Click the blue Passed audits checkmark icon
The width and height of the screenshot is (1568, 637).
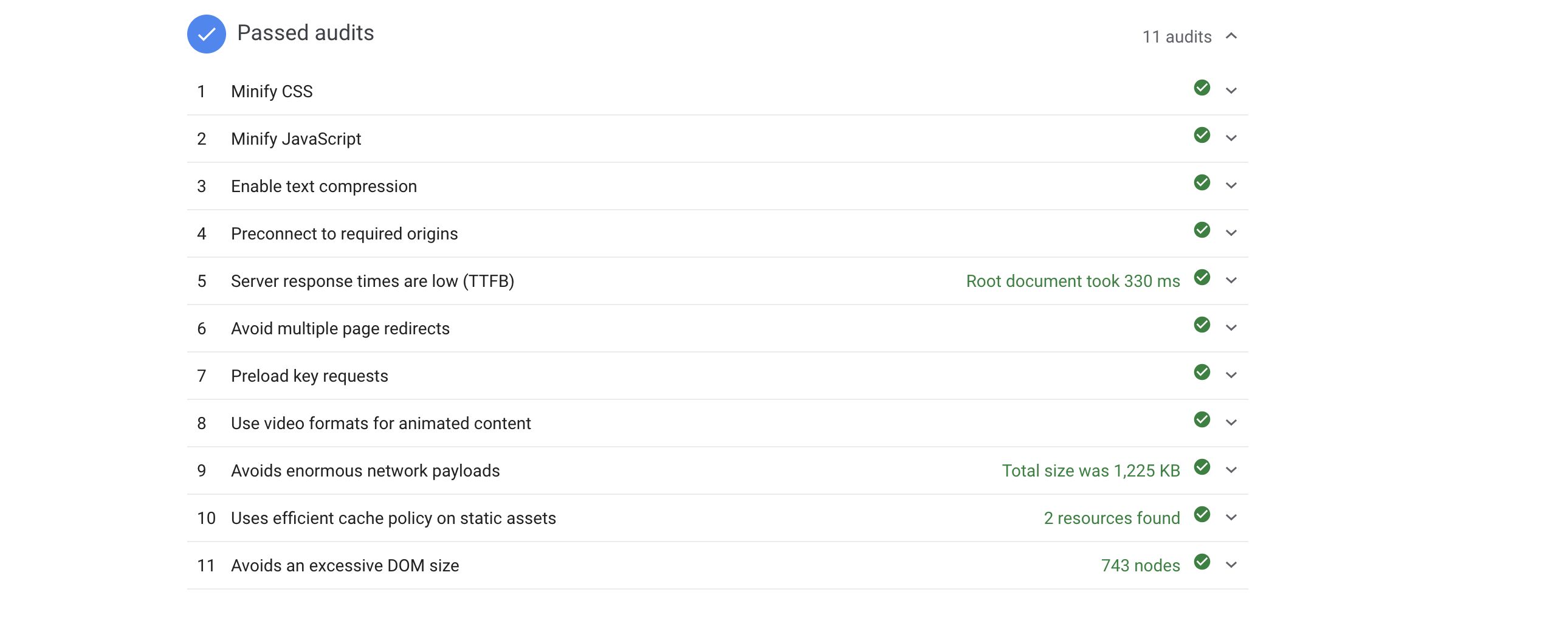point(207,34)
